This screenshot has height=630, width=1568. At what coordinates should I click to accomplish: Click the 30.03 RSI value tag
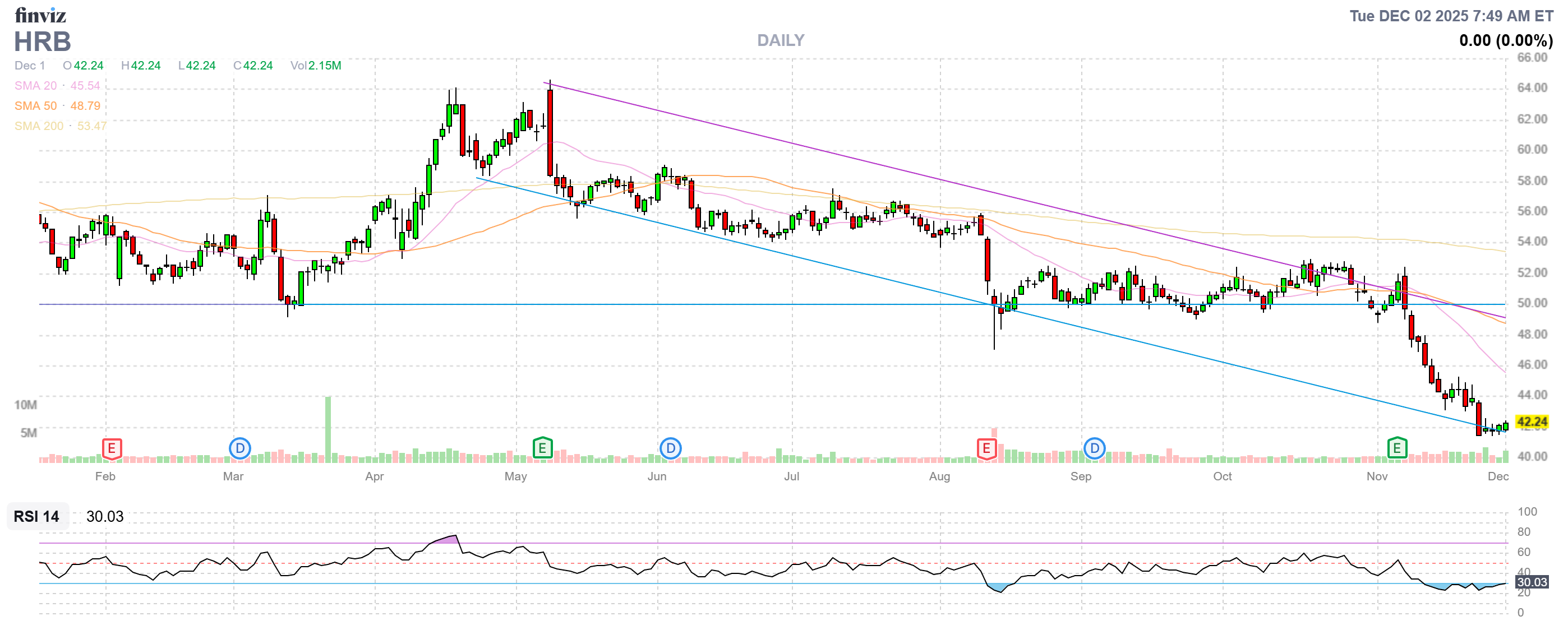1531,582
